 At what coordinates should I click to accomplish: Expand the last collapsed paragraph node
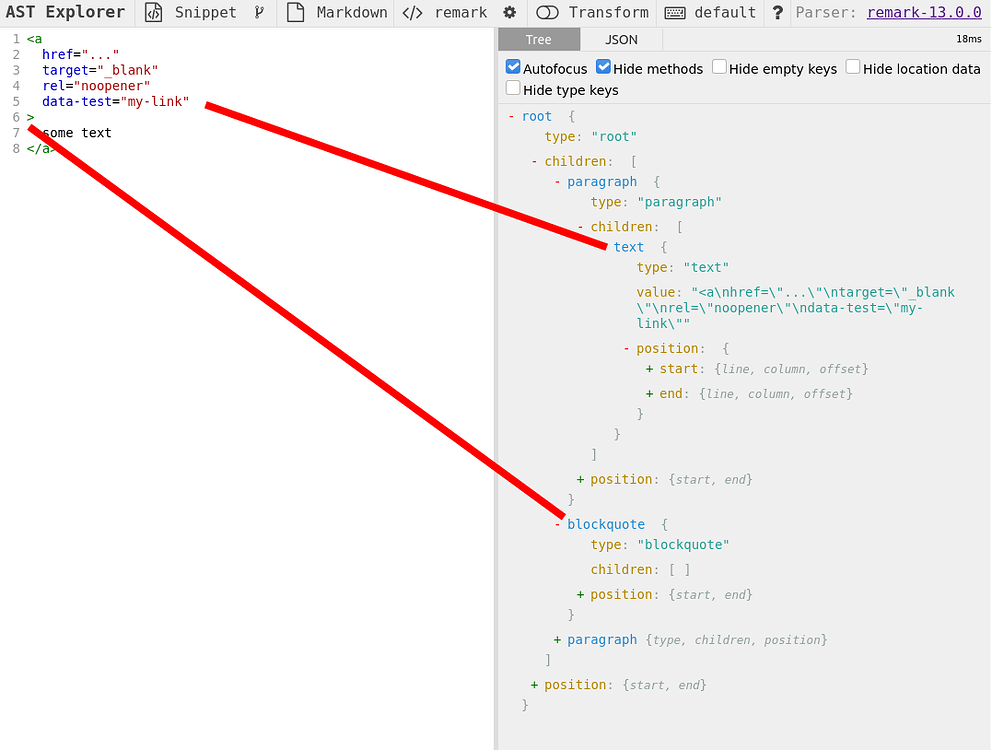pyautogui.click(x=558, y=640)
